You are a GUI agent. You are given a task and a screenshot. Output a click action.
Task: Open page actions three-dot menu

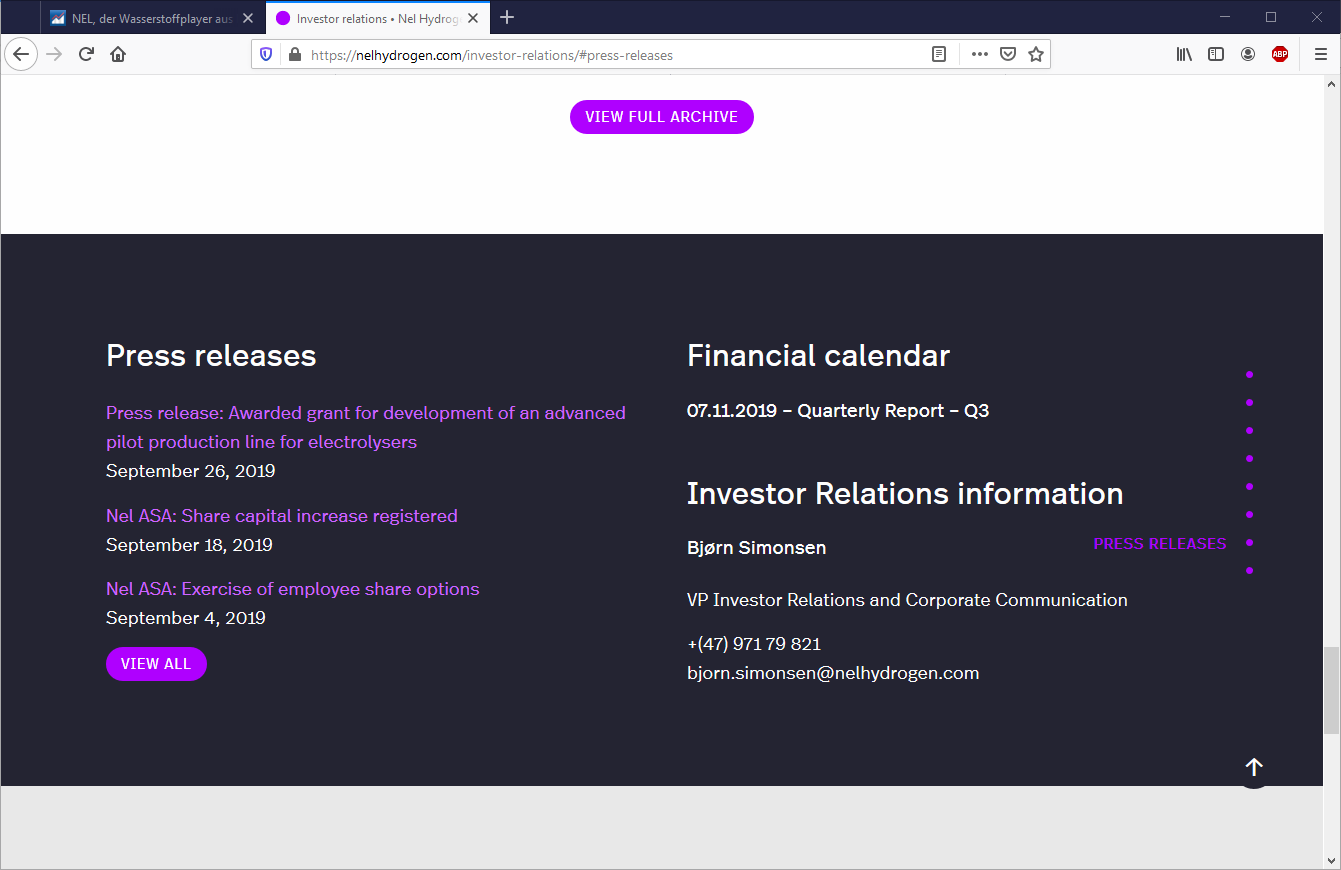980,55
